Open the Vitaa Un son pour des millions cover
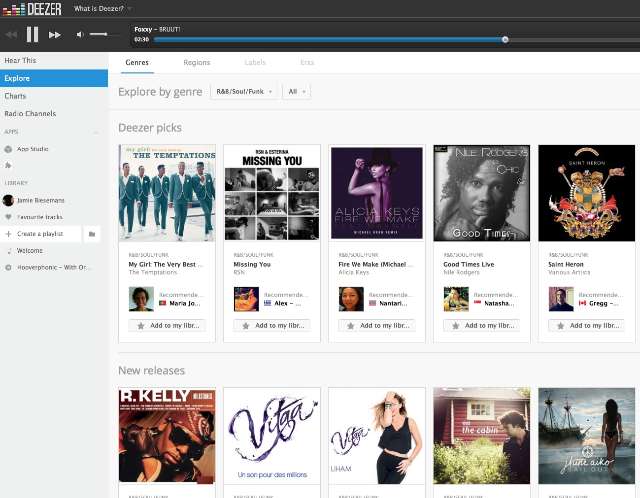This screenshot has height=498, width=640. coord(272,436)
